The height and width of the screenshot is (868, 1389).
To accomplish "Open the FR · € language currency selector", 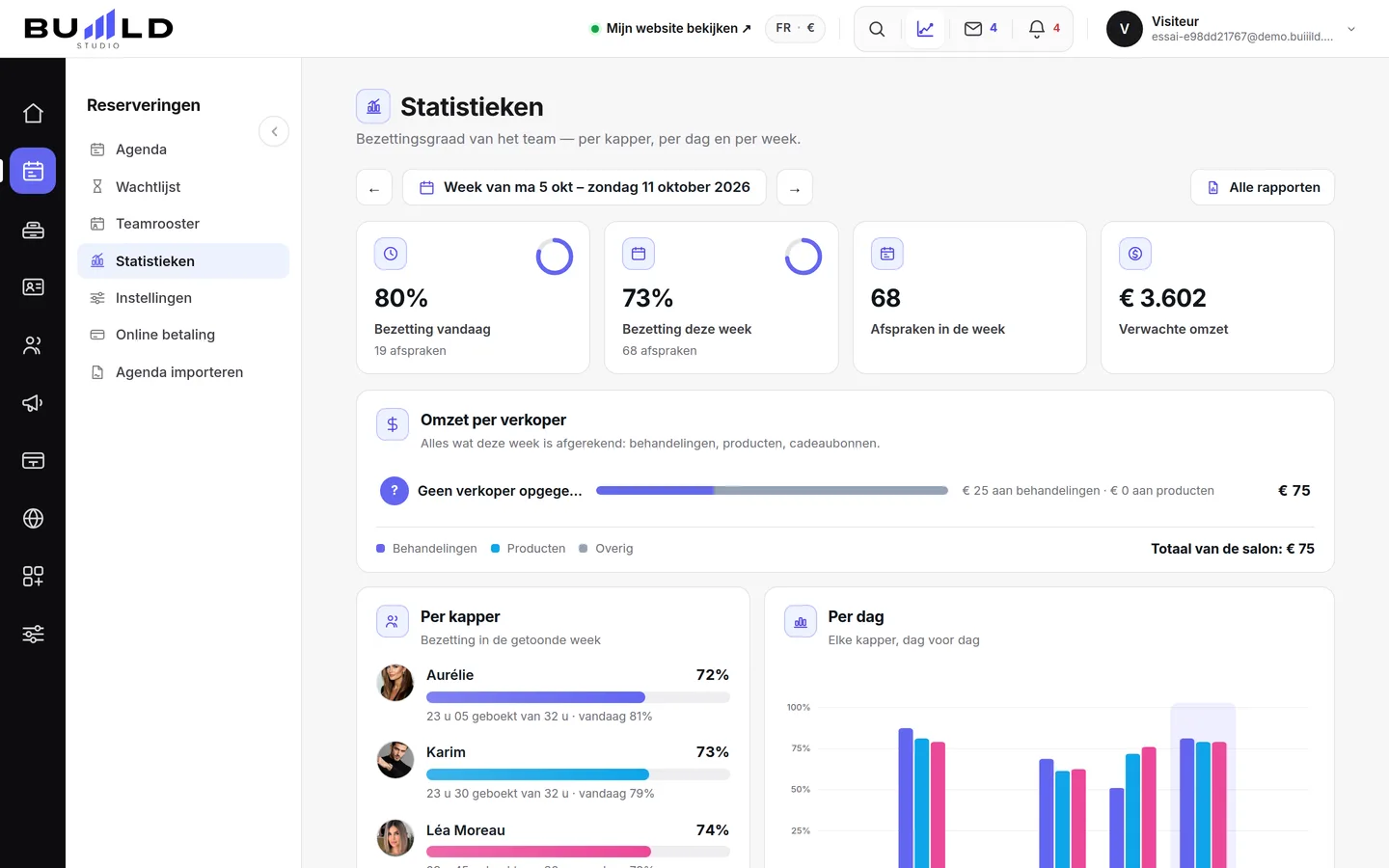I will tap(795, 28).
